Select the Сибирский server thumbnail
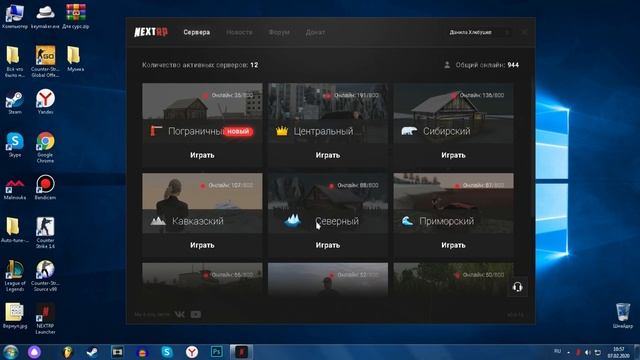This screenshot has width=640, height=360. 453,113
